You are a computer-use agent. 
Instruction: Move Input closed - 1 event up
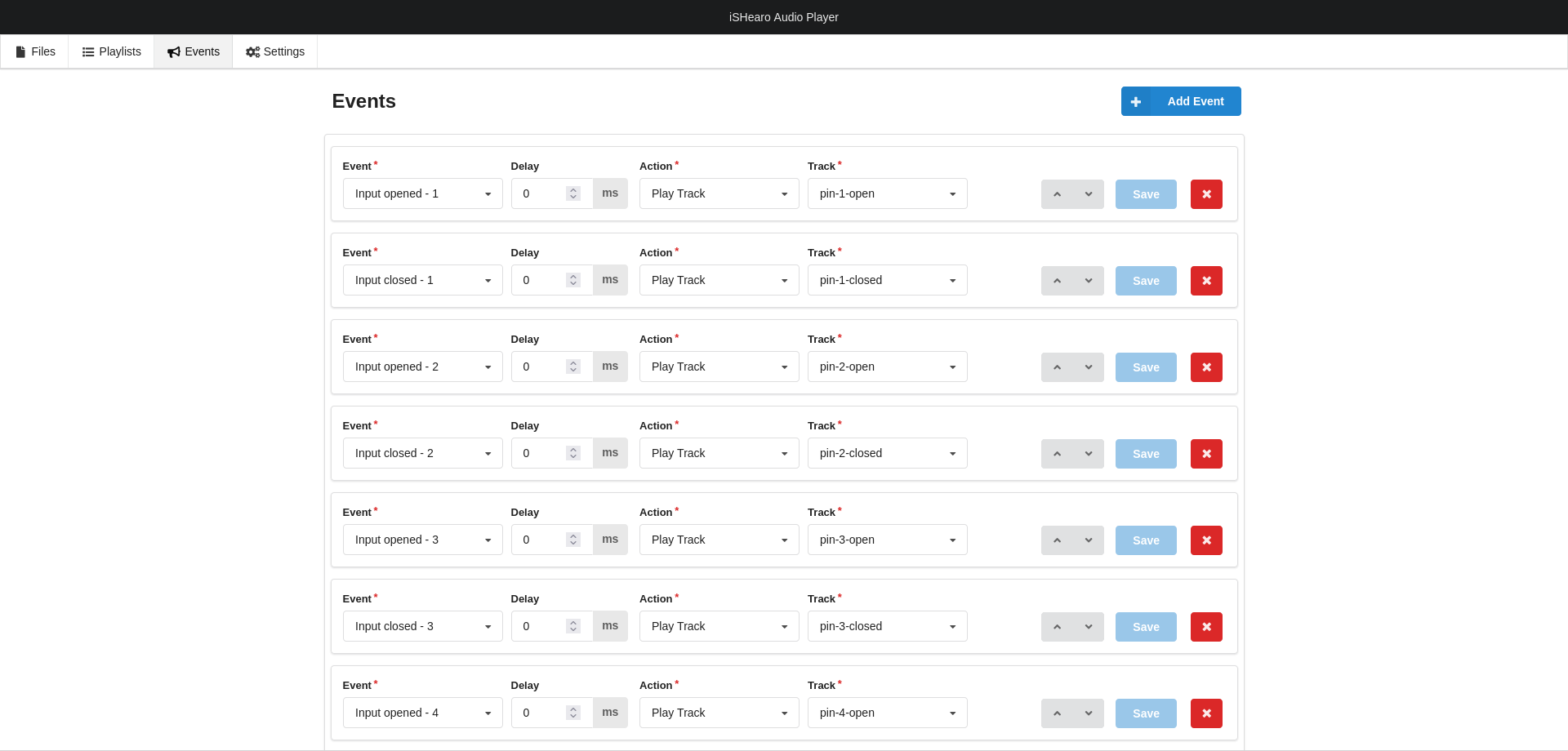coord(1057,281)
